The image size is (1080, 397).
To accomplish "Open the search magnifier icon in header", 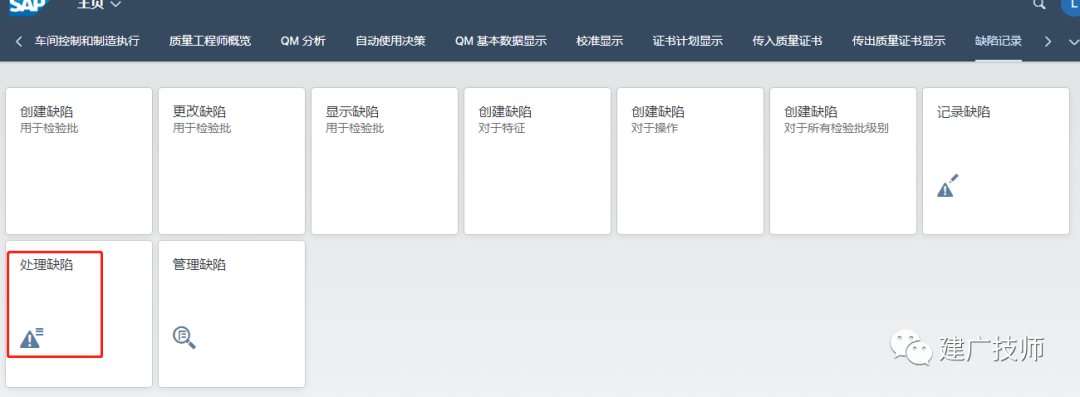I will (x=1040, y=4).
